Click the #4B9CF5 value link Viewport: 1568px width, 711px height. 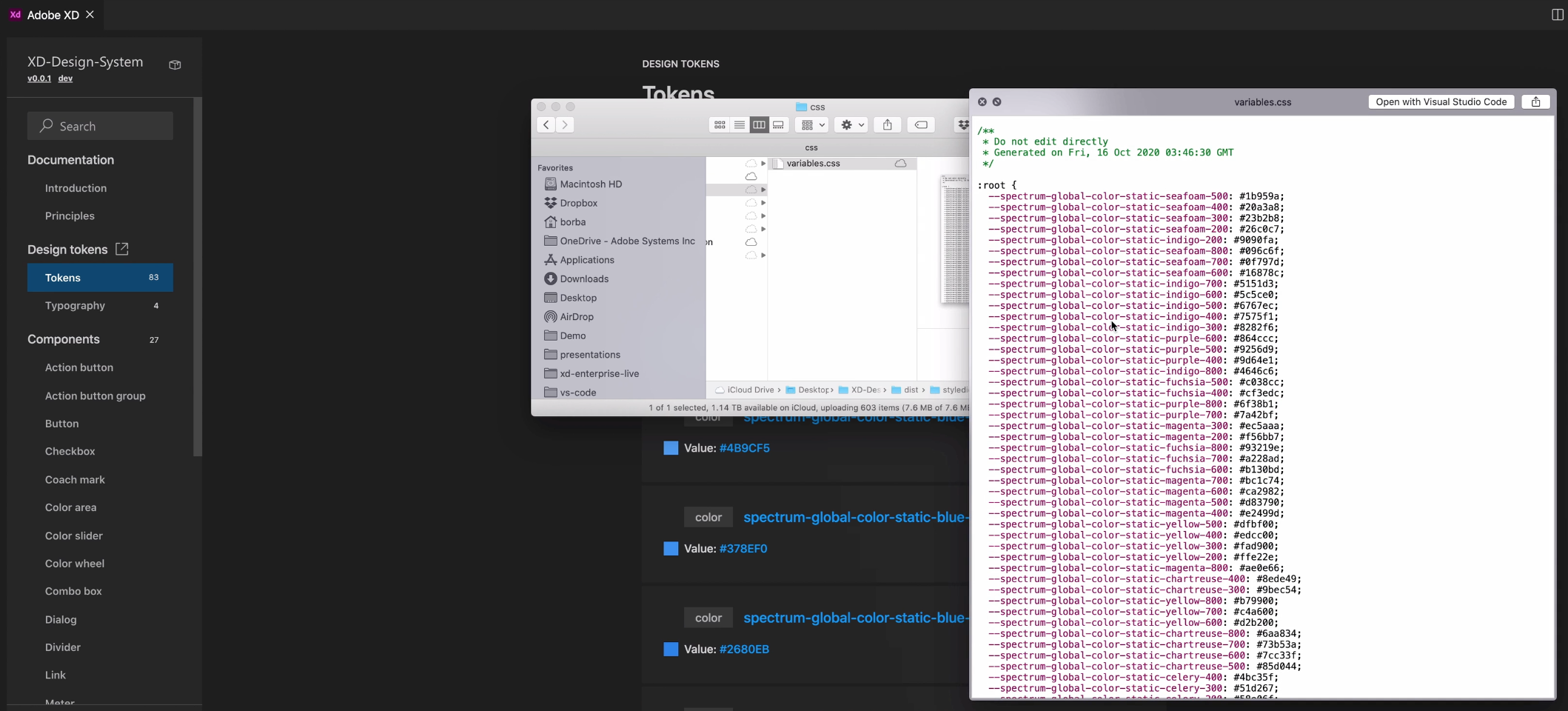click(x=745, y=448)
